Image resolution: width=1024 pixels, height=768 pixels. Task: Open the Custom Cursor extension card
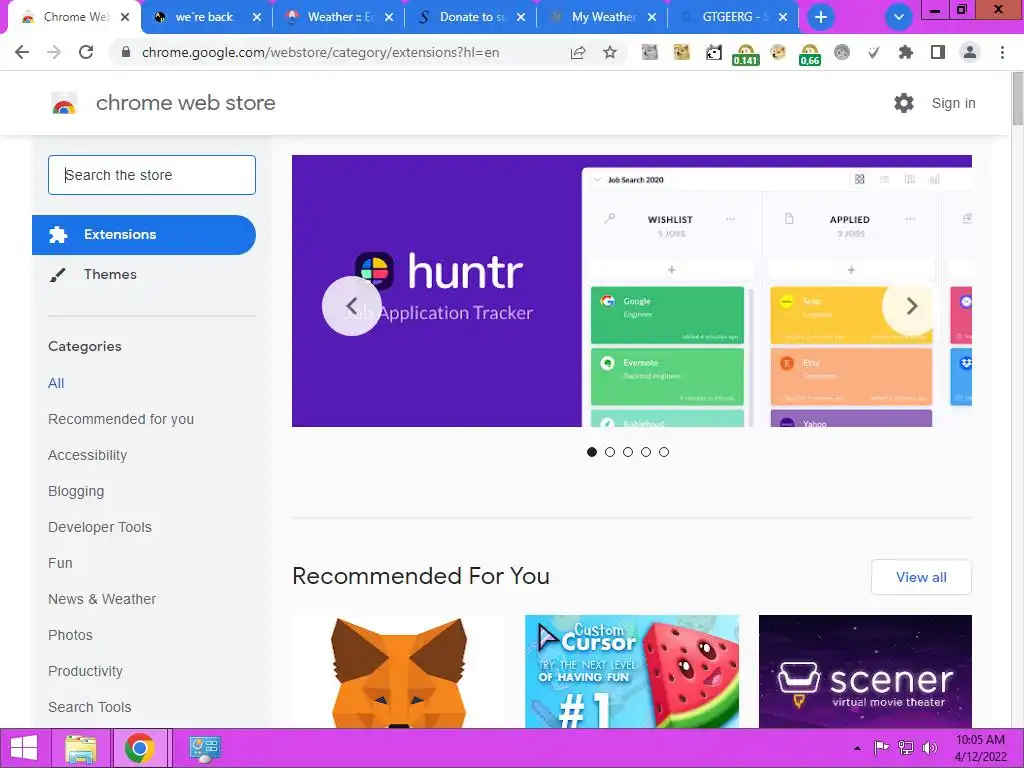click(x=632, y=671)
